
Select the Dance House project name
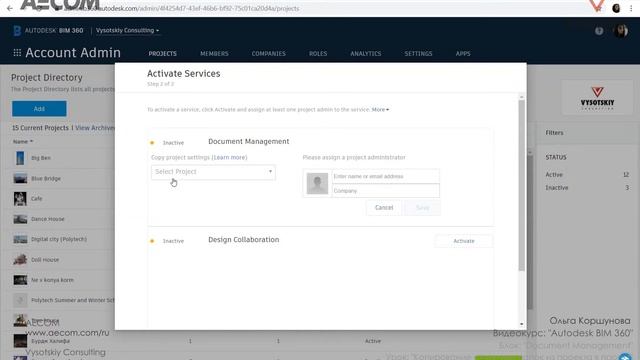click(x=48, y=219)
